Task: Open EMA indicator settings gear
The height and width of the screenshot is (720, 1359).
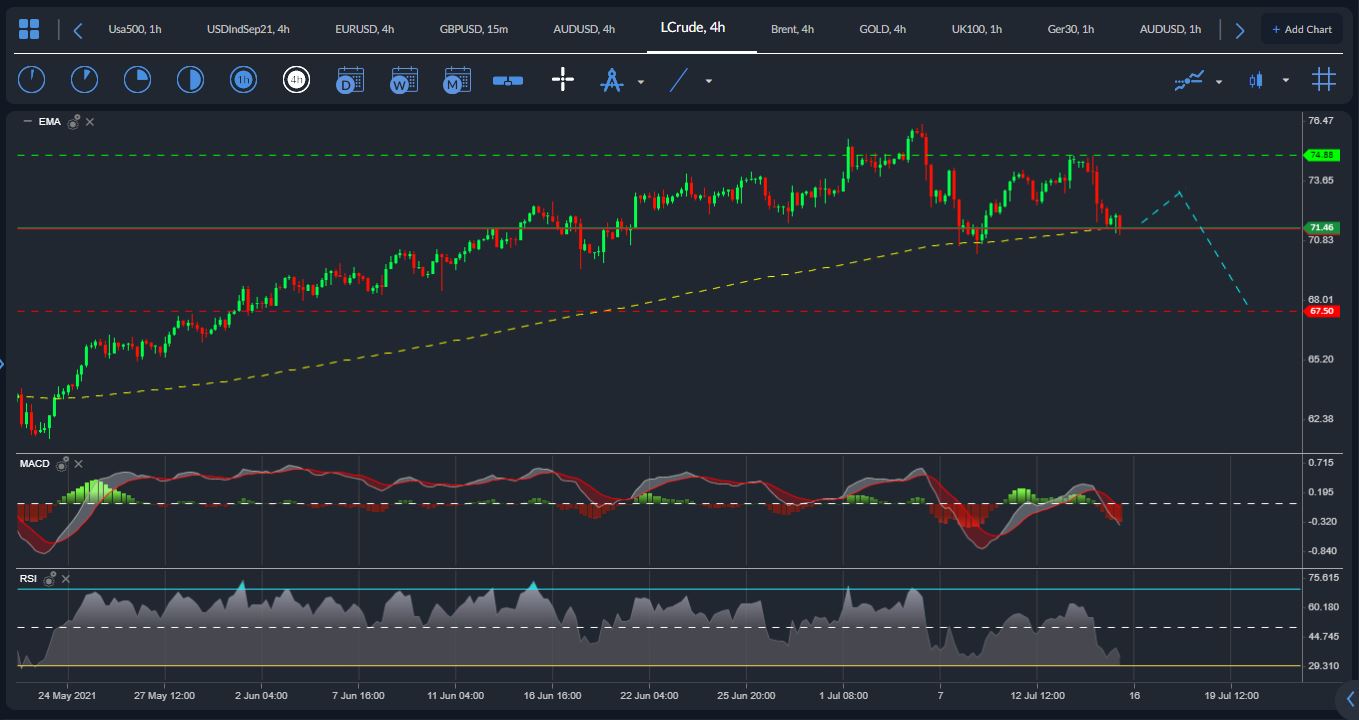Action: click(x=74, y=122)
